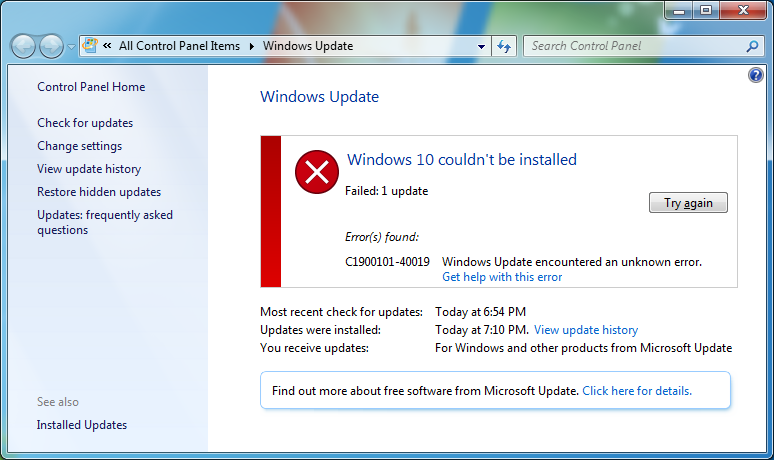
Task: Open Installed Updates under See also
Action: [x=82, y=425]
